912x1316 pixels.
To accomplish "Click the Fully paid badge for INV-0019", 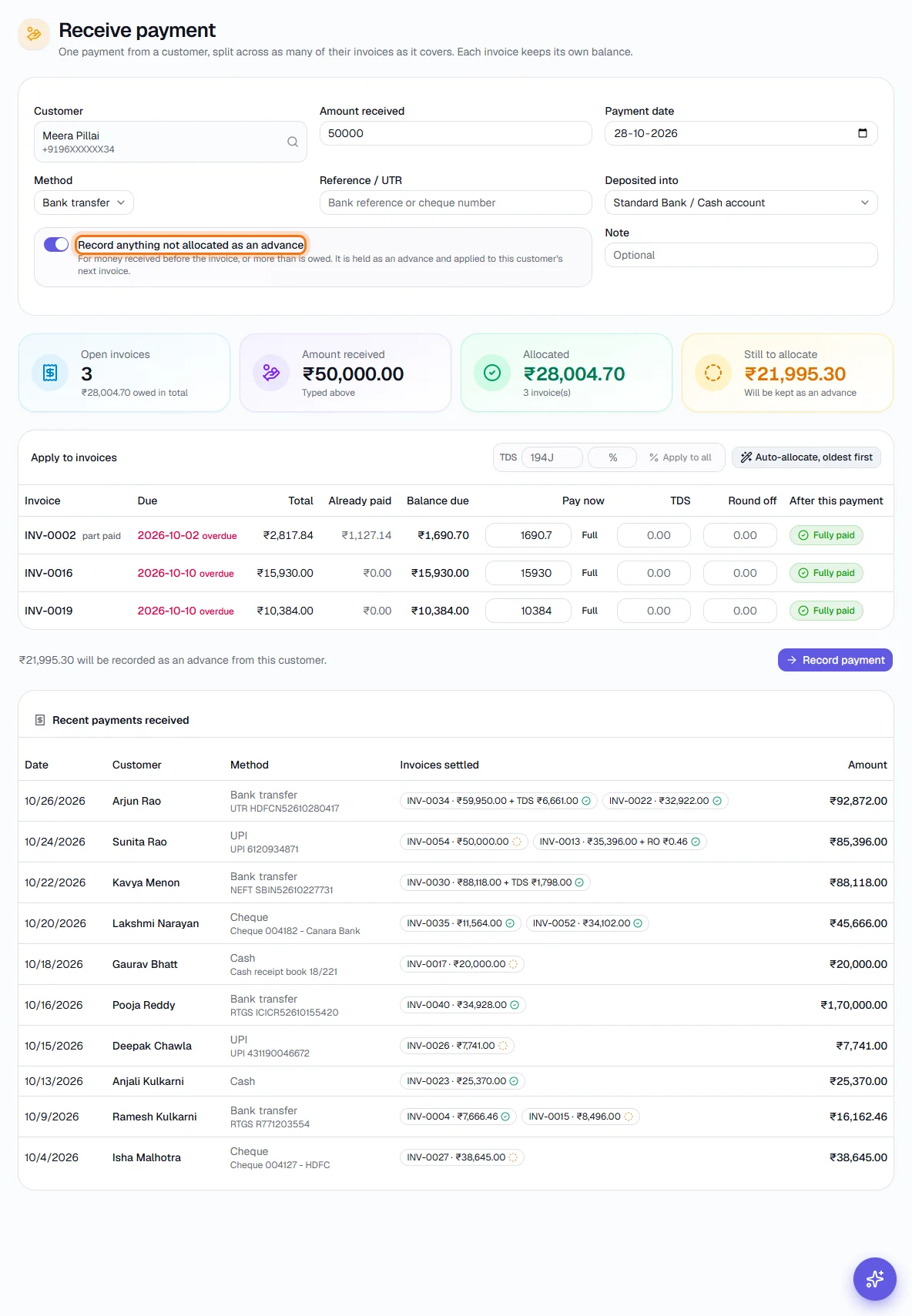I will (826, 611).
